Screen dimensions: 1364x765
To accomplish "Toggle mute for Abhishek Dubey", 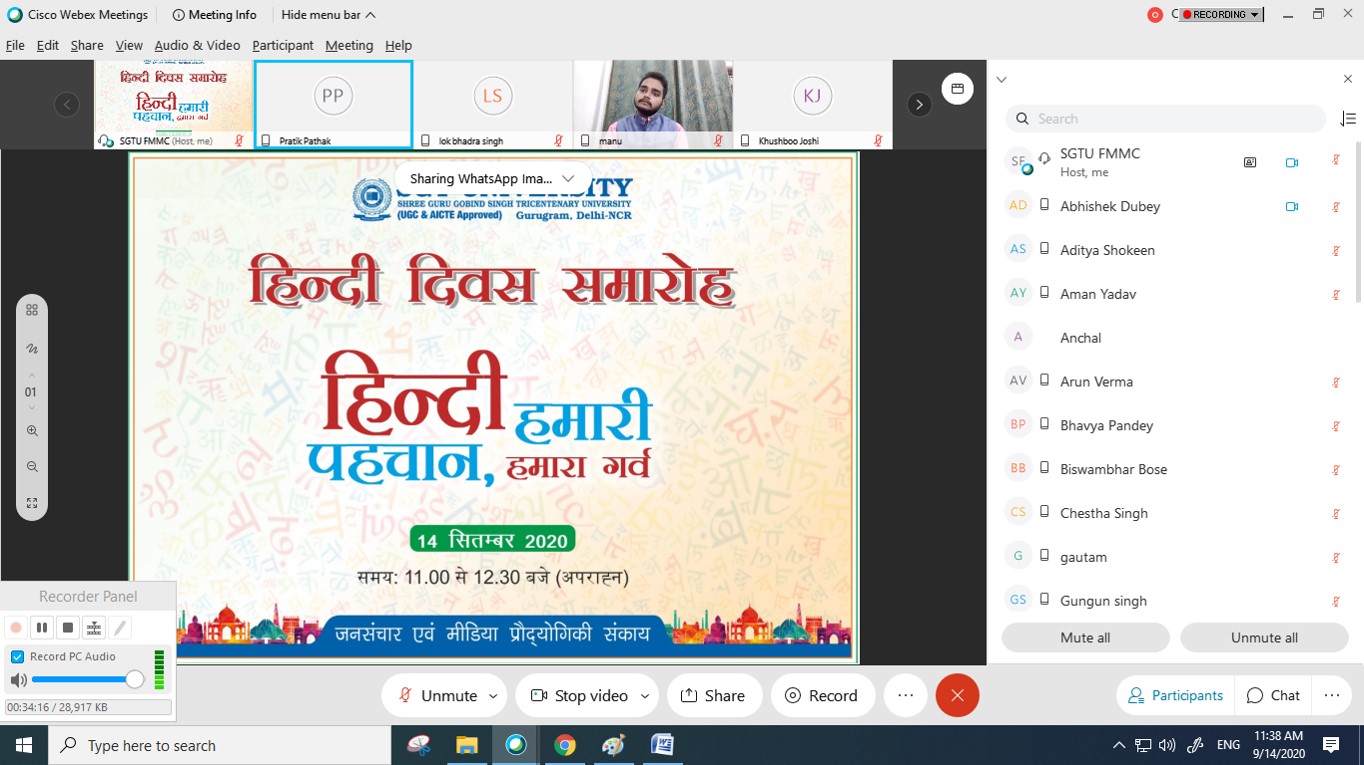I will 1336,207.
